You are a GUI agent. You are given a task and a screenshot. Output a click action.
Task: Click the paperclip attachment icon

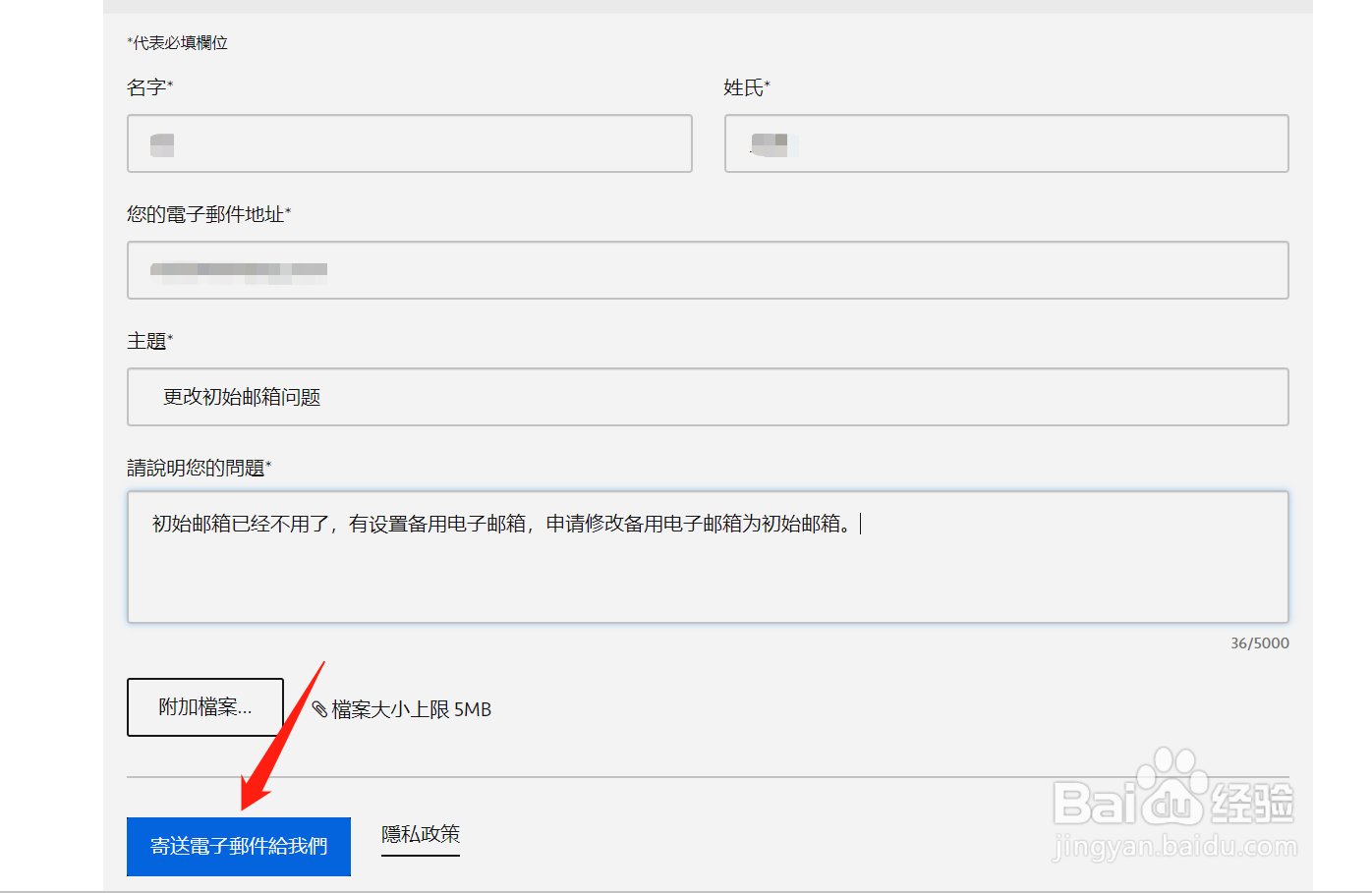tap(319, 708)
